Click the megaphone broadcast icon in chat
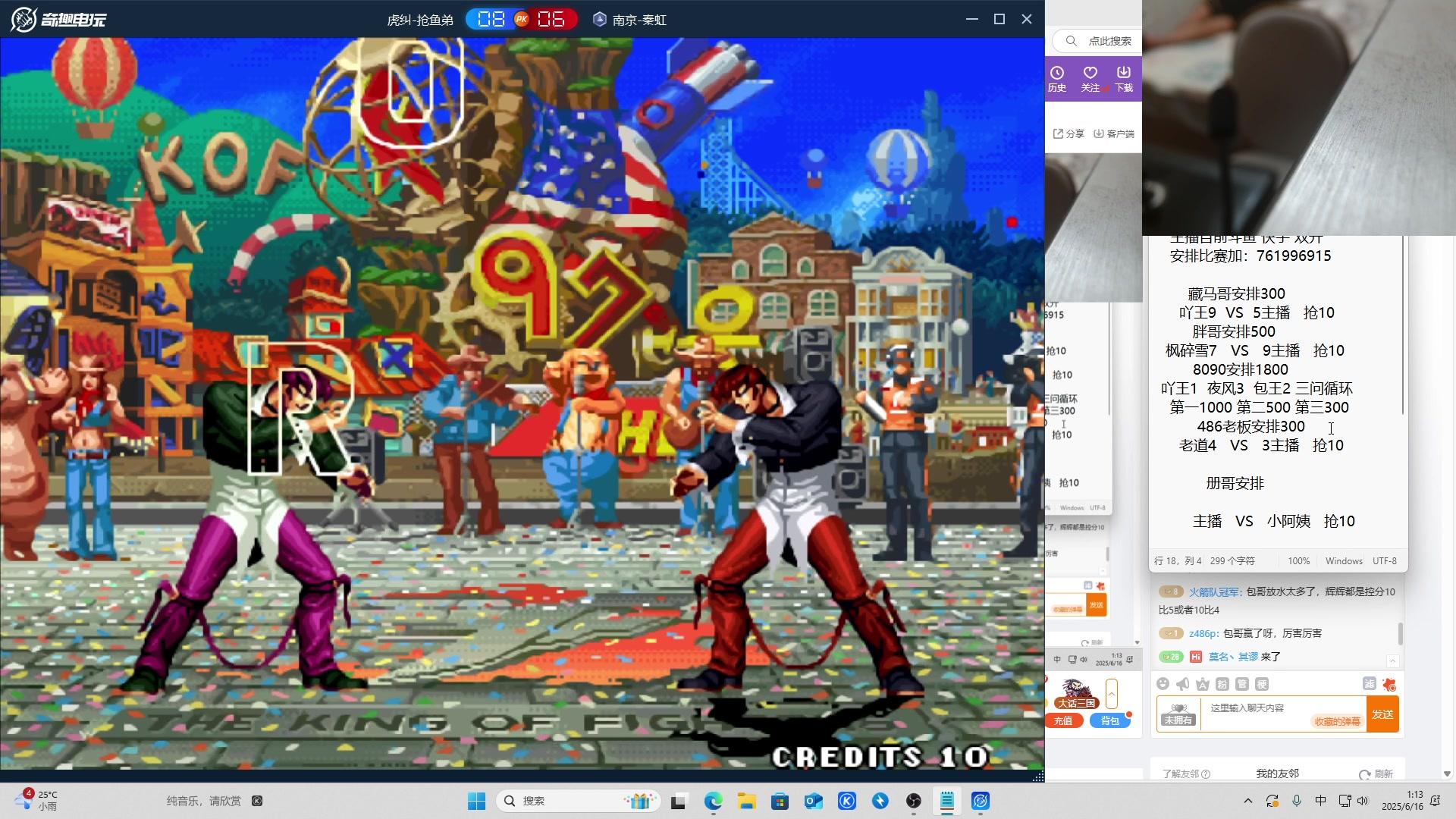 (1183, 684)
